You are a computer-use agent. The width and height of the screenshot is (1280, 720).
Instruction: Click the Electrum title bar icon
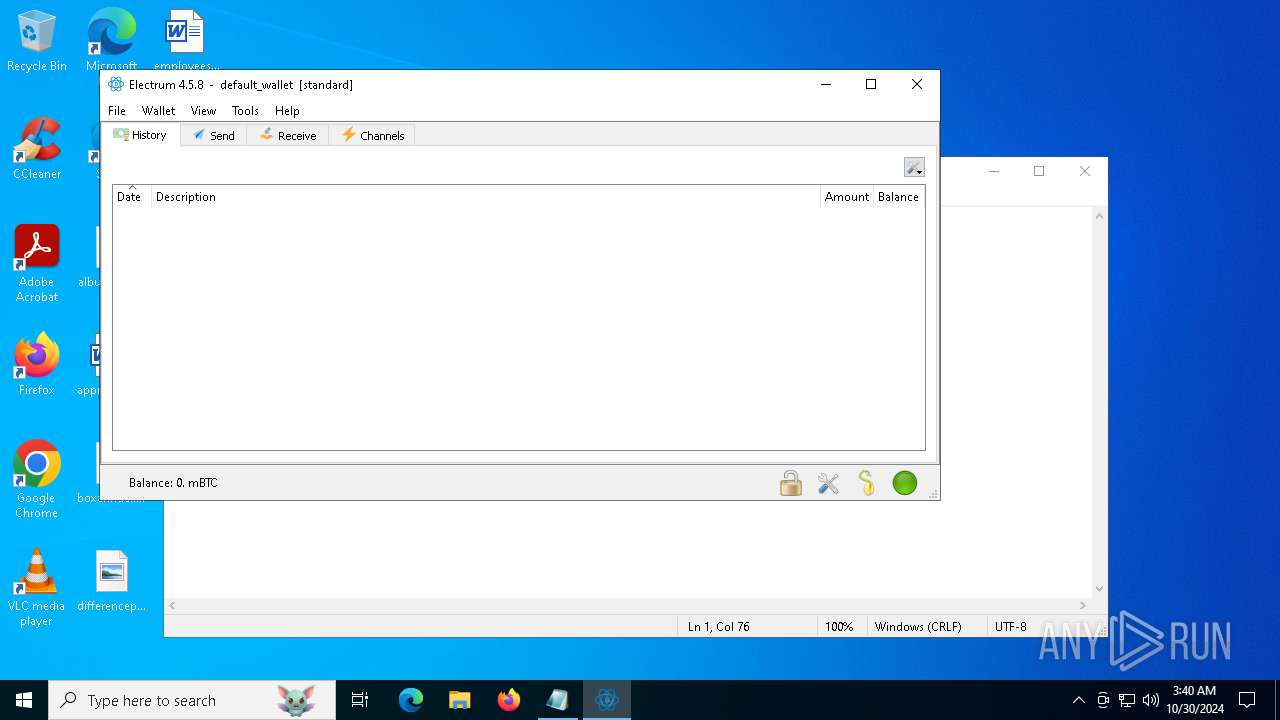116,85
